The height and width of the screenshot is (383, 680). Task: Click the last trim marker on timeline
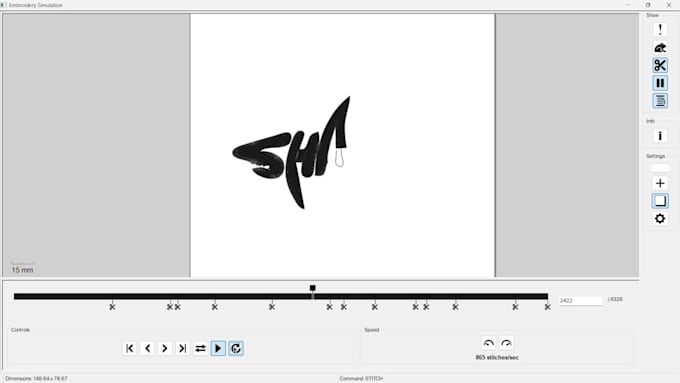(x=548, y=307)
